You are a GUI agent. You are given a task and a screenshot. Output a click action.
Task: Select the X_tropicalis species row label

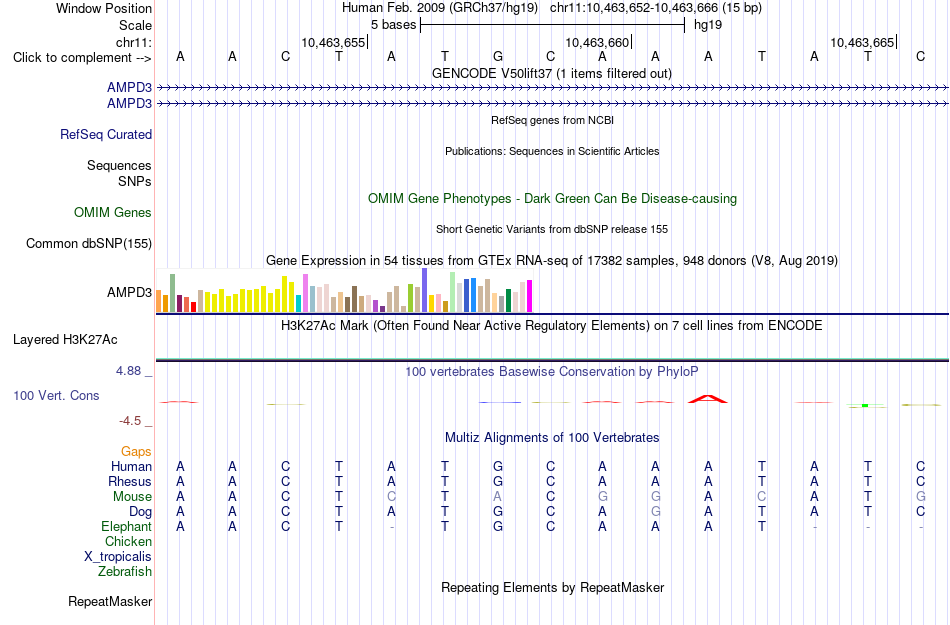click(118, 557)
